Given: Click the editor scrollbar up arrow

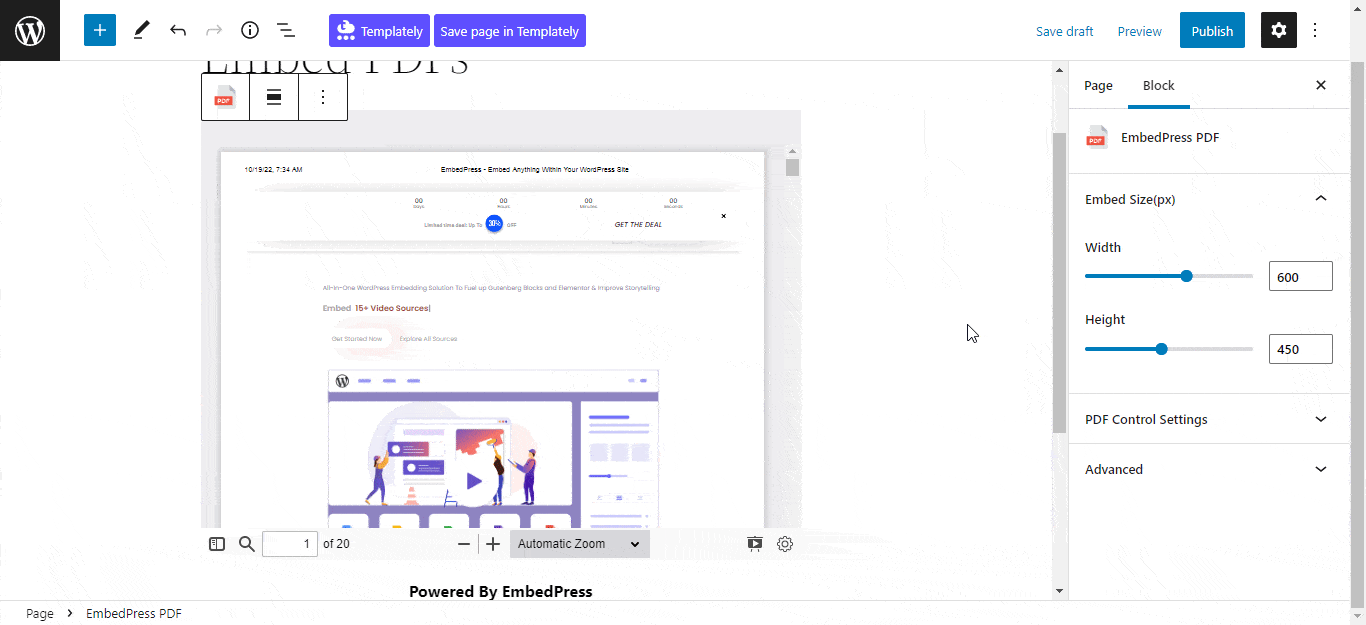Looking at the screenshot, I should tap(1060, 69).
